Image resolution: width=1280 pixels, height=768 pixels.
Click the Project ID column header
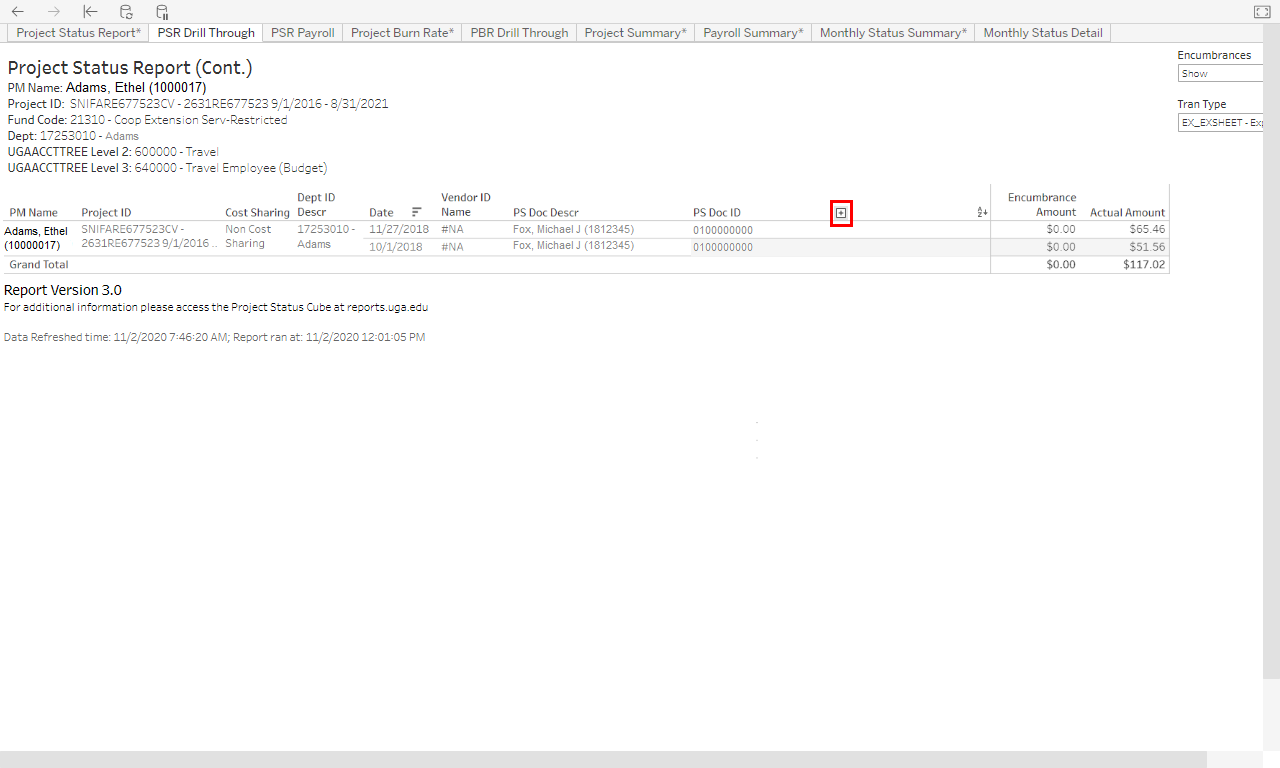pos(106,212)
